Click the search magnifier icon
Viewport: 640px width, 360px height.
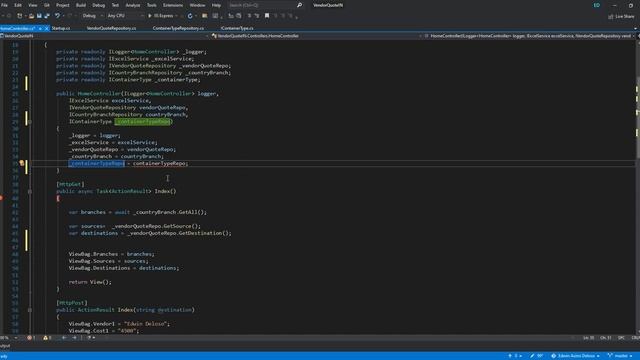pyautogui.click(x=299, y=5)
